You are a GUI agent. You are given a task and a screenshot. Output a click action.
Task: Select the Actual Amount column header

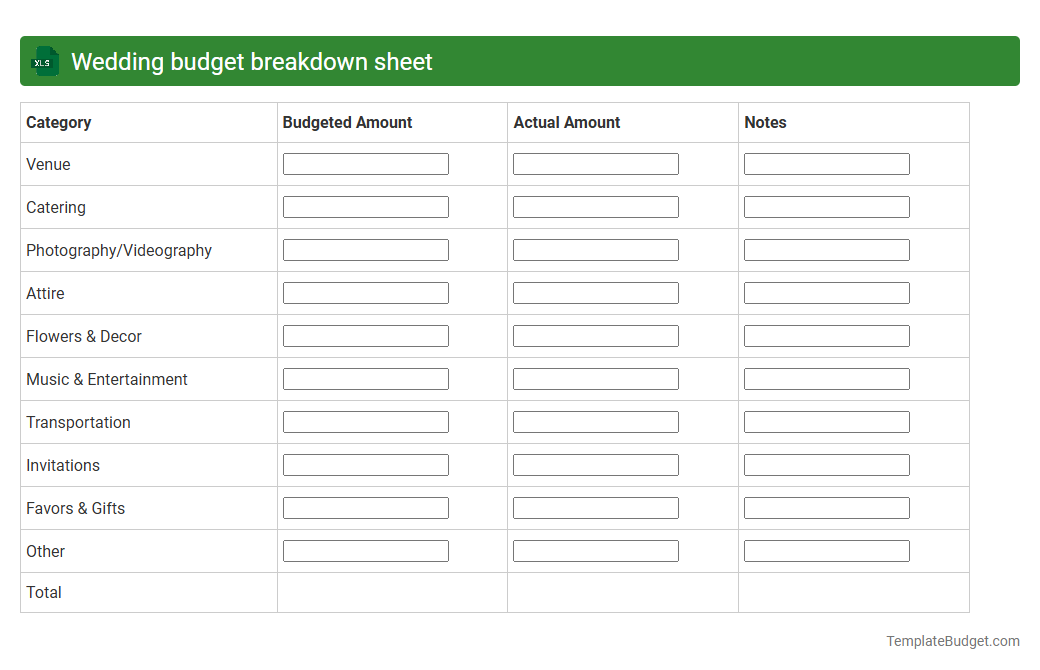click(567, 122)
